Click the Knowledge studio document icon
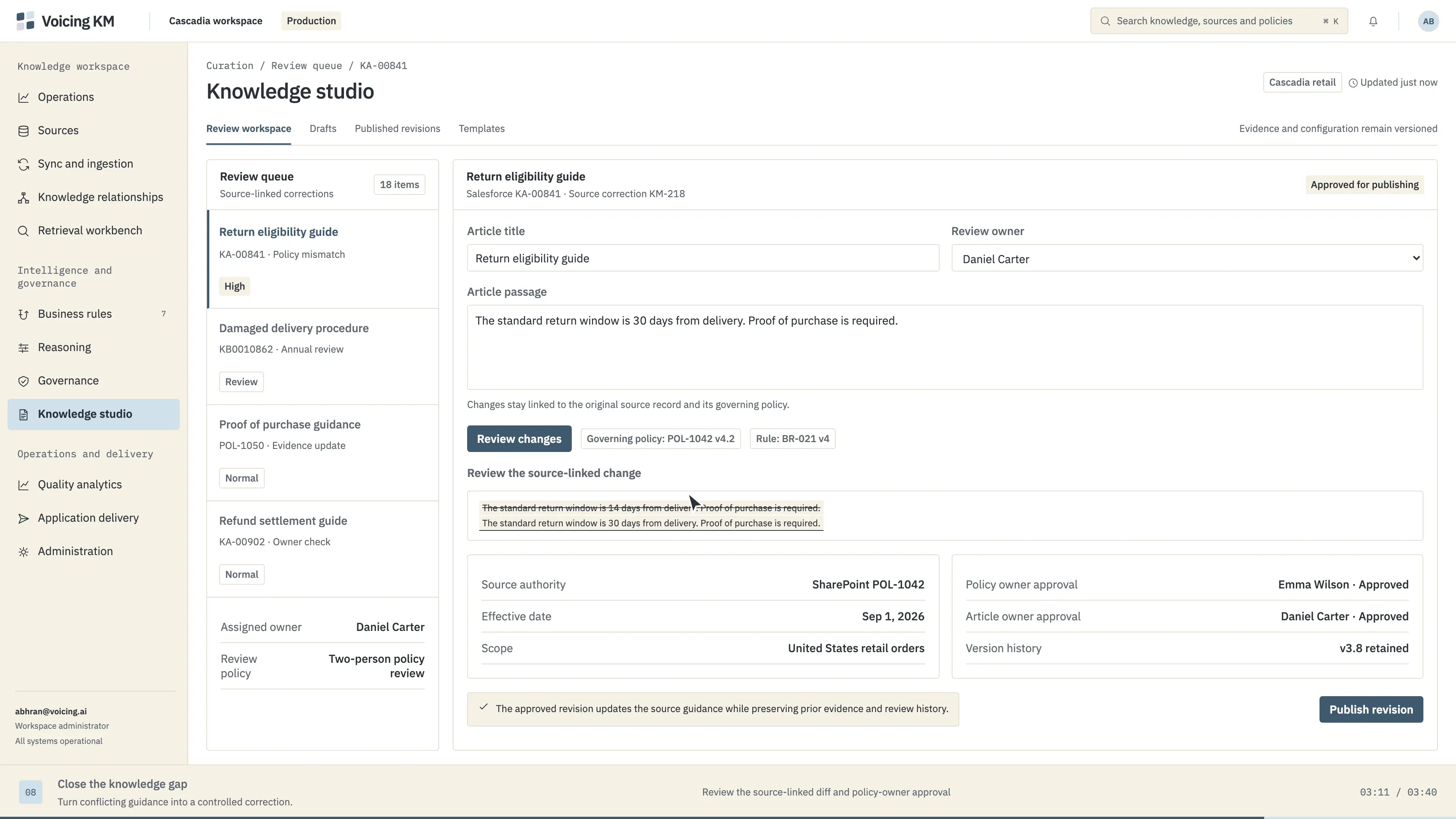This screenshot has height=819, width=1456. coord(23,414)
